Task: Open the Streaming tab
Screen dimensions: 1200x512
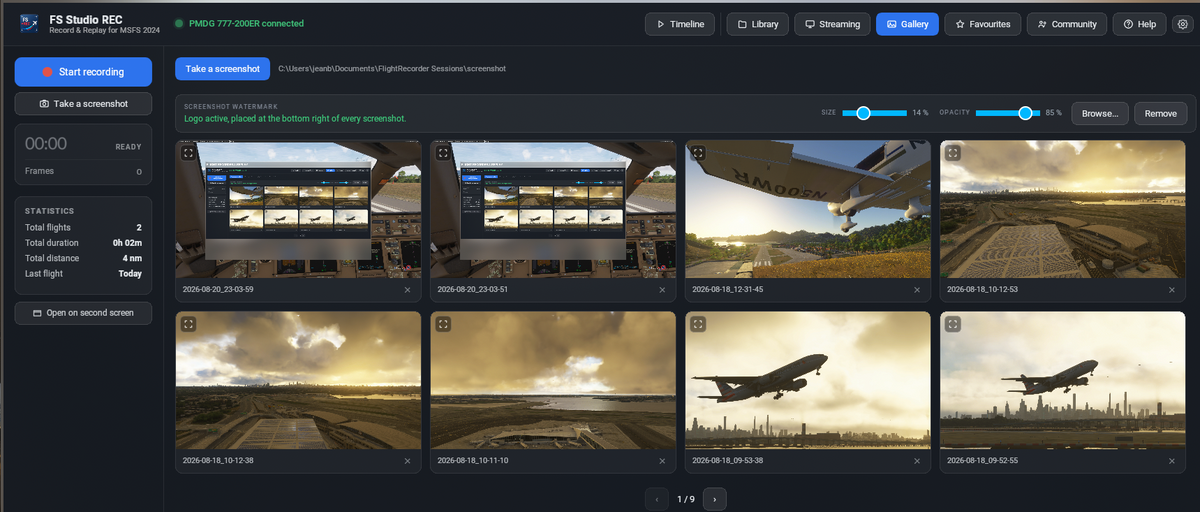Action: [x=832, y=24]
